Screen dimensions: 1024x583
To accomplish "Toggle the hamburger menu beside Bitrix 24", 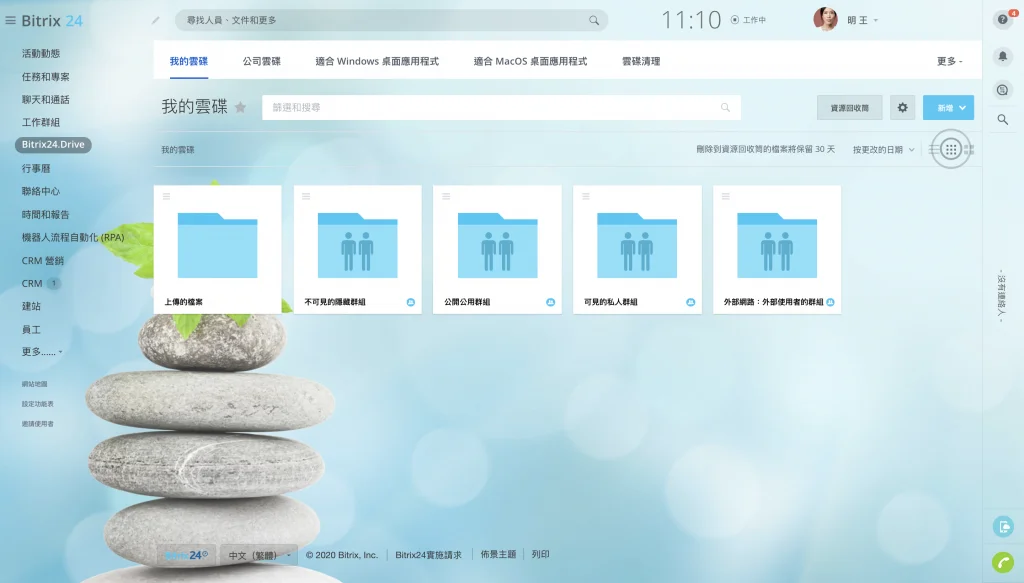I will (x=11, y=20).
